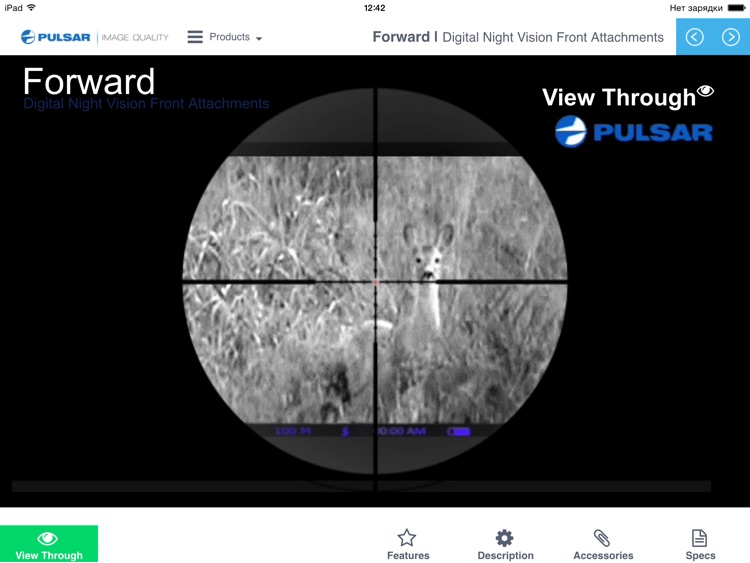Open the Specs document tab
Image resolution: width=750 pixels, height=563 pixels.
[x=700, y=545]
